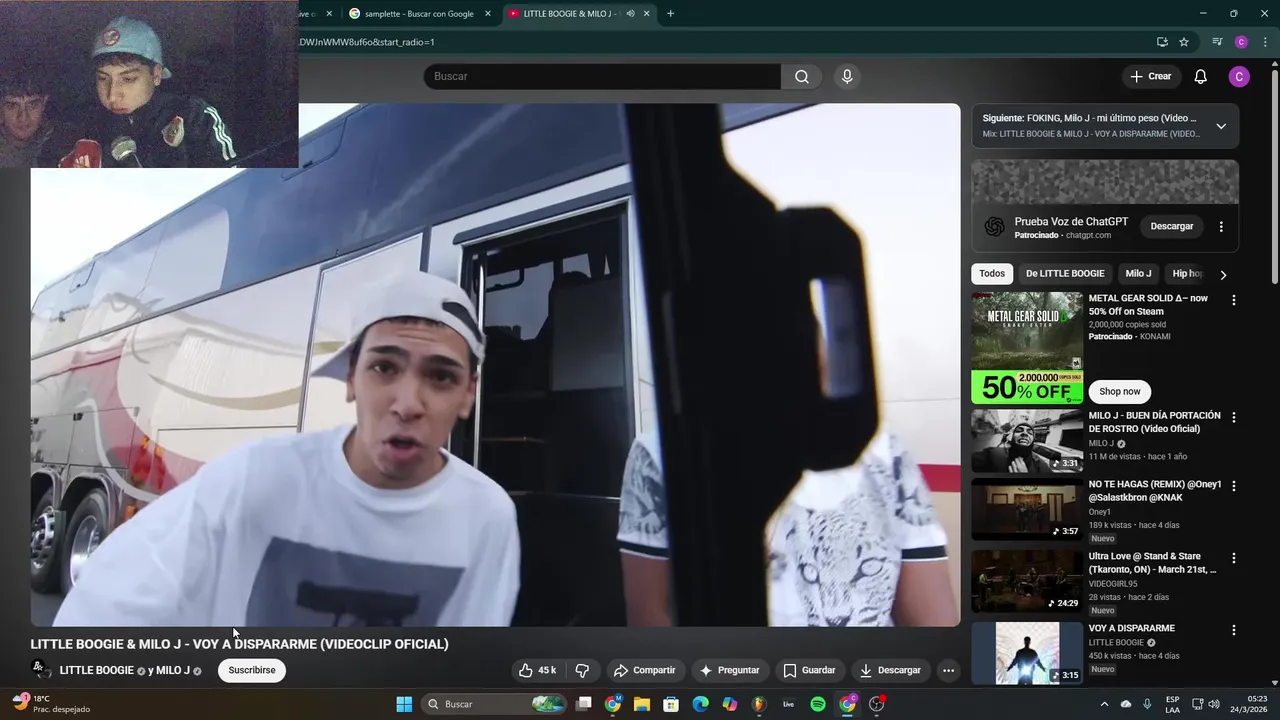
Task: Open options for Ultra Love video
Action: [x=1233, y=558]
